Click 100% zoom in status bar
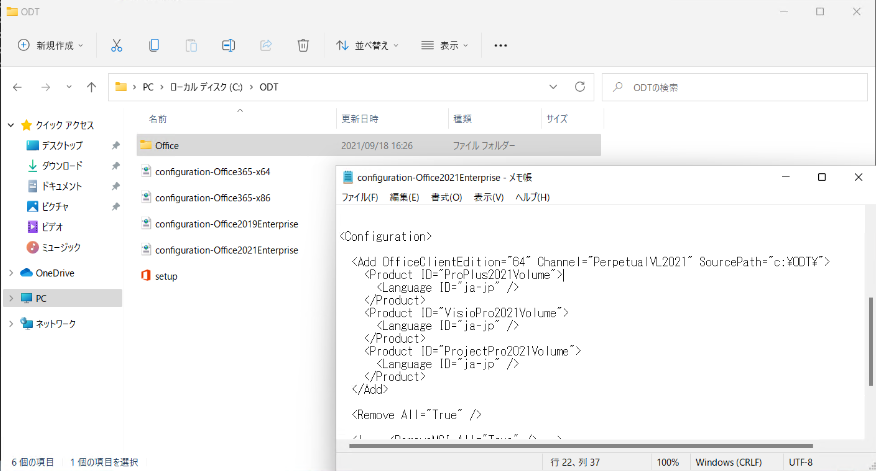The height and width of the screenshot is (471, 876). 668,463
